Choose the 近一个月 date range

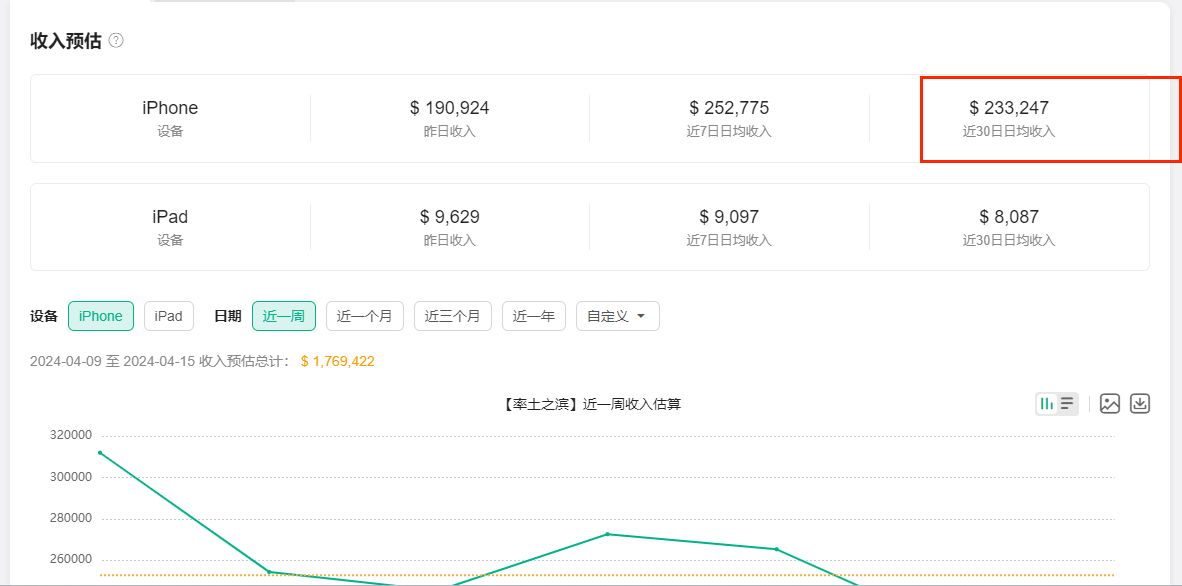(365, 316)
